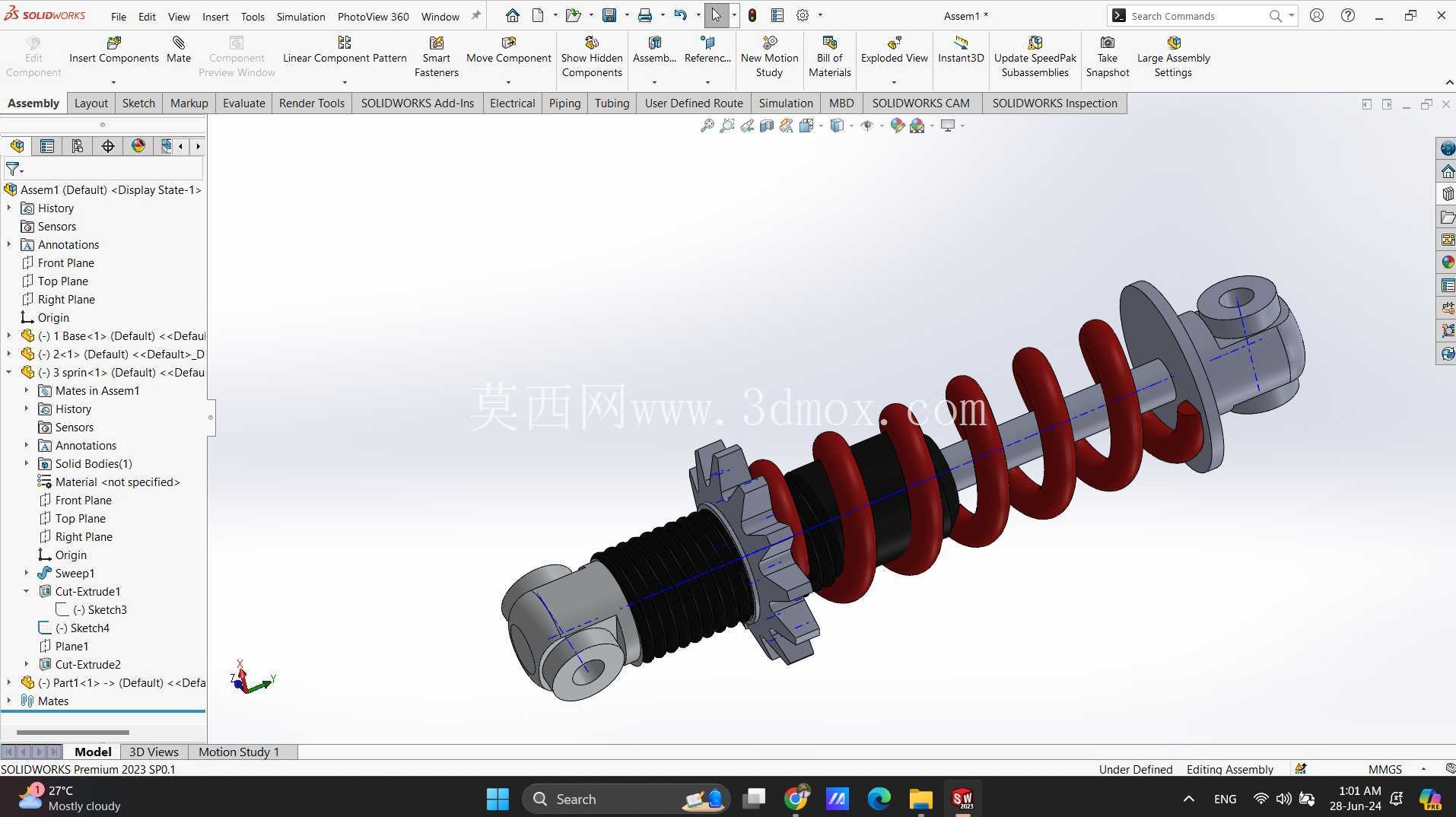Image resolution: width=1456 pixels, height=817 pixels.
Task: Toggle Instant3D mode
Action: tap(961, 49)
